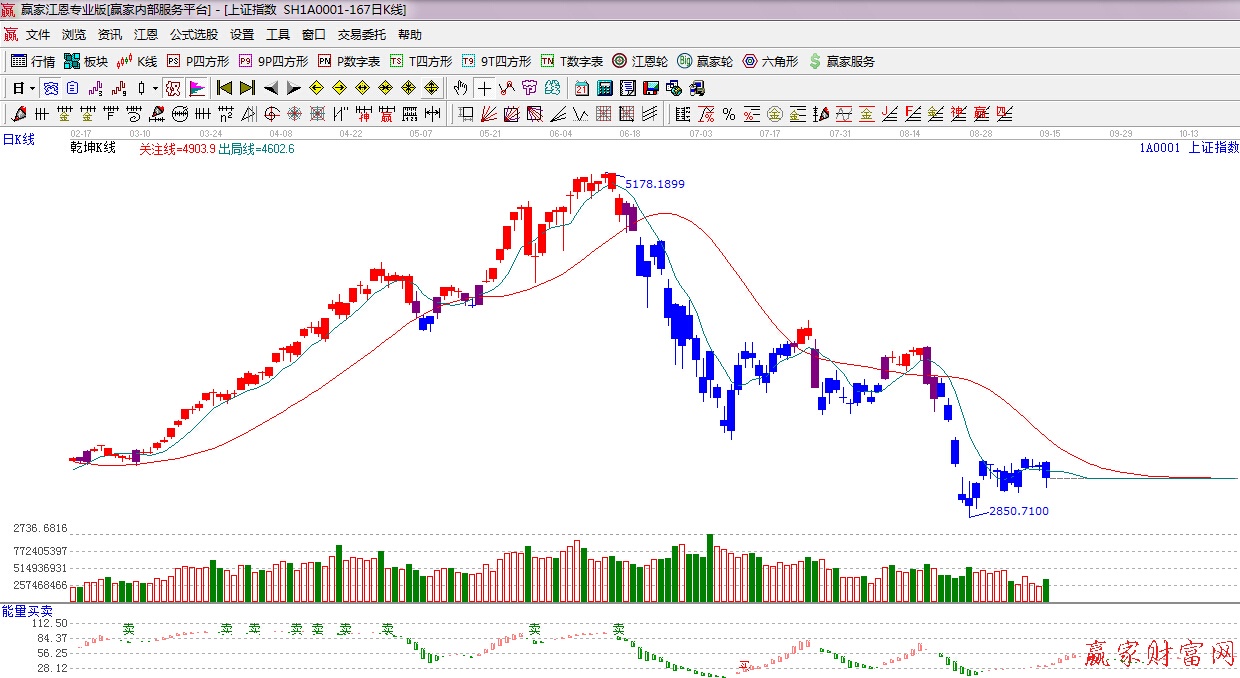Open the 赢家服务 service button
The width and height of the screenshot is (1240, 678).
[841, 61]
